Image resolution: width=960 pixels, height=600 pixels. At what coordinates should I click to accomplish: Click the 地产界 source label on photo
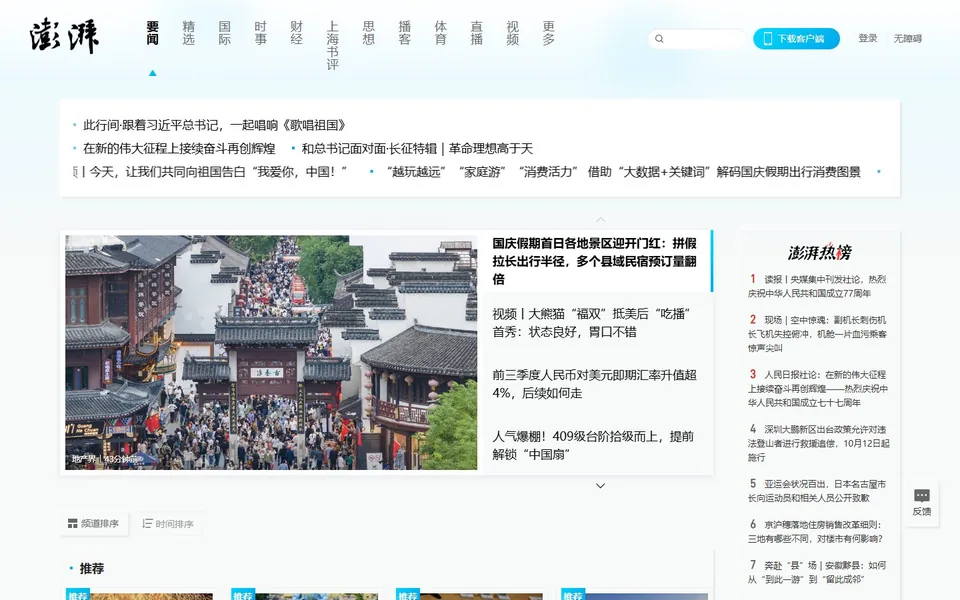click(84, 459)
